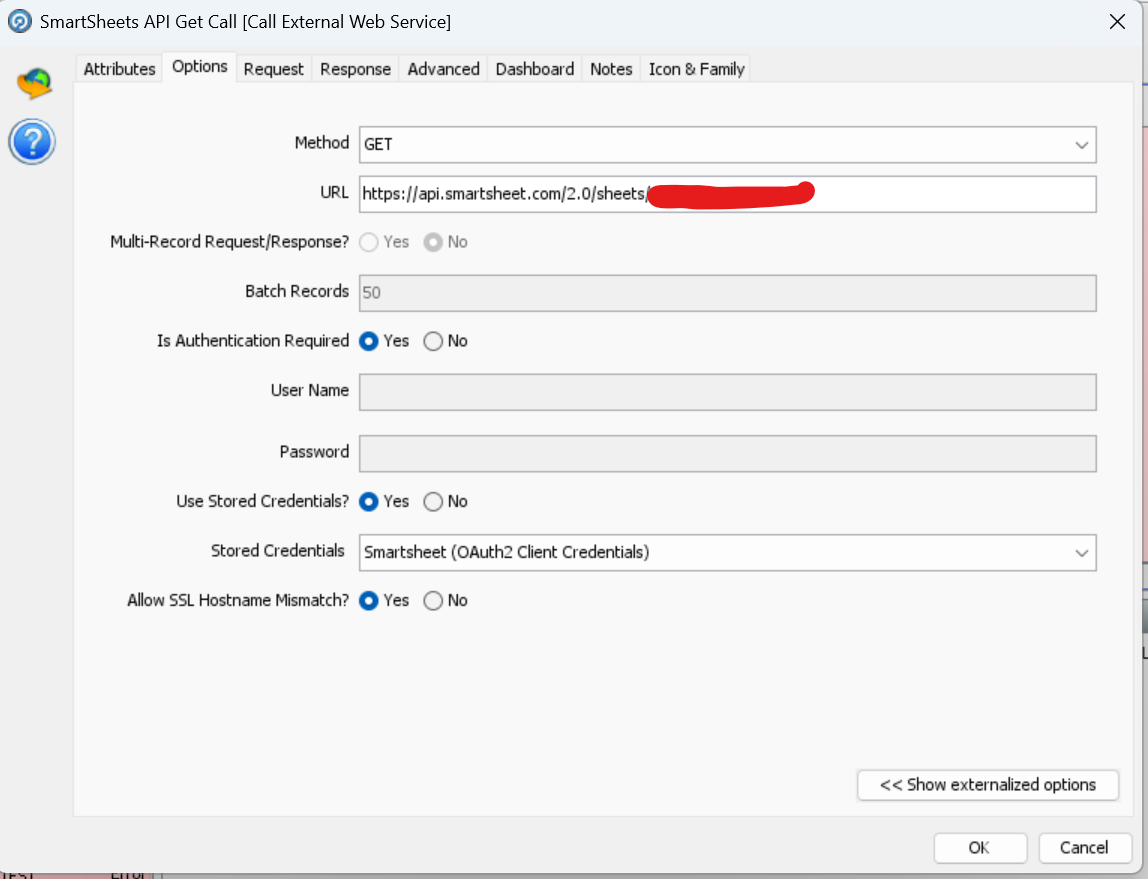This screenshot has width=1148, height=879.
Task: Click the Stored Credentials label text
Action: [x=277, y=550]
